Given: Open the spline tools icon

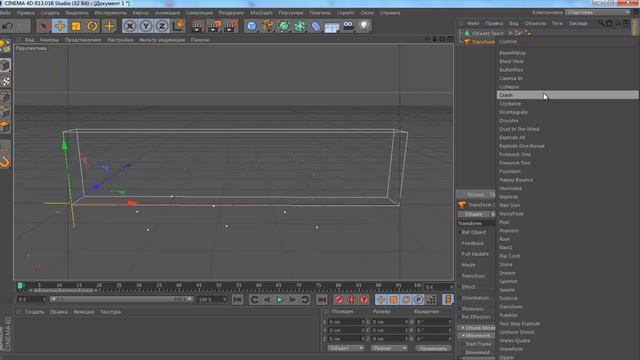Looking at the screenshot, I should 268,26.
